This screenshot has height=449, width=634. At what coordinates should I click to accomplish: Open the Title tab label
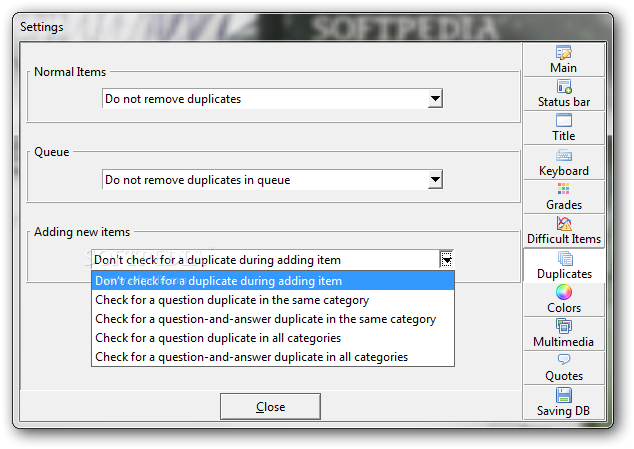[564, 136]
